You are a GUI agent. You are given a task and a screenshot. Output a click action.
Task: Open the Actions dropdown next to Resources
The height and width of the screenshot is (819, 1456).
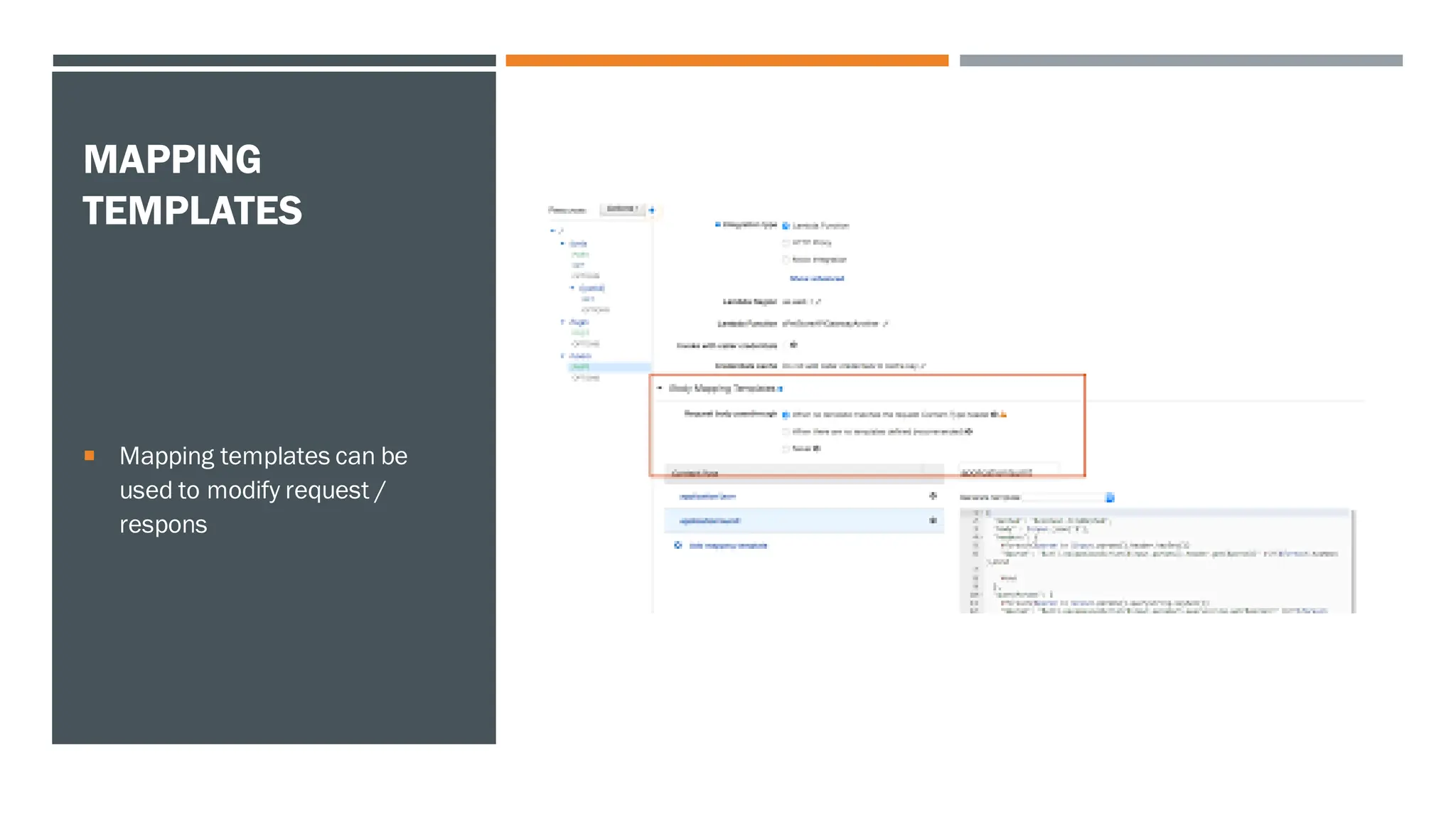(623, 209)
